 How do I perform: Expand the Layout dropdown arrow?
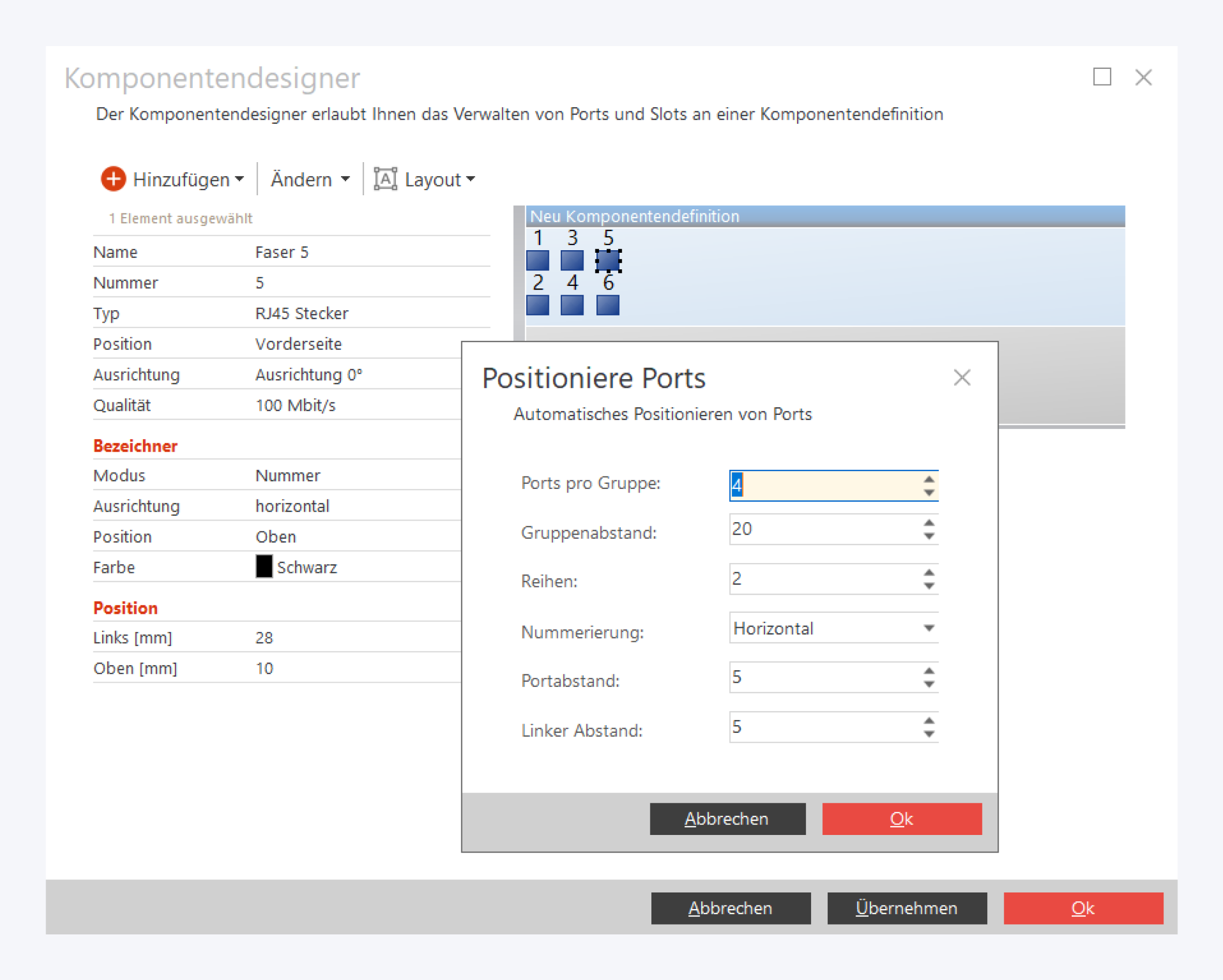pyautogui.click(x=470, y=179)
